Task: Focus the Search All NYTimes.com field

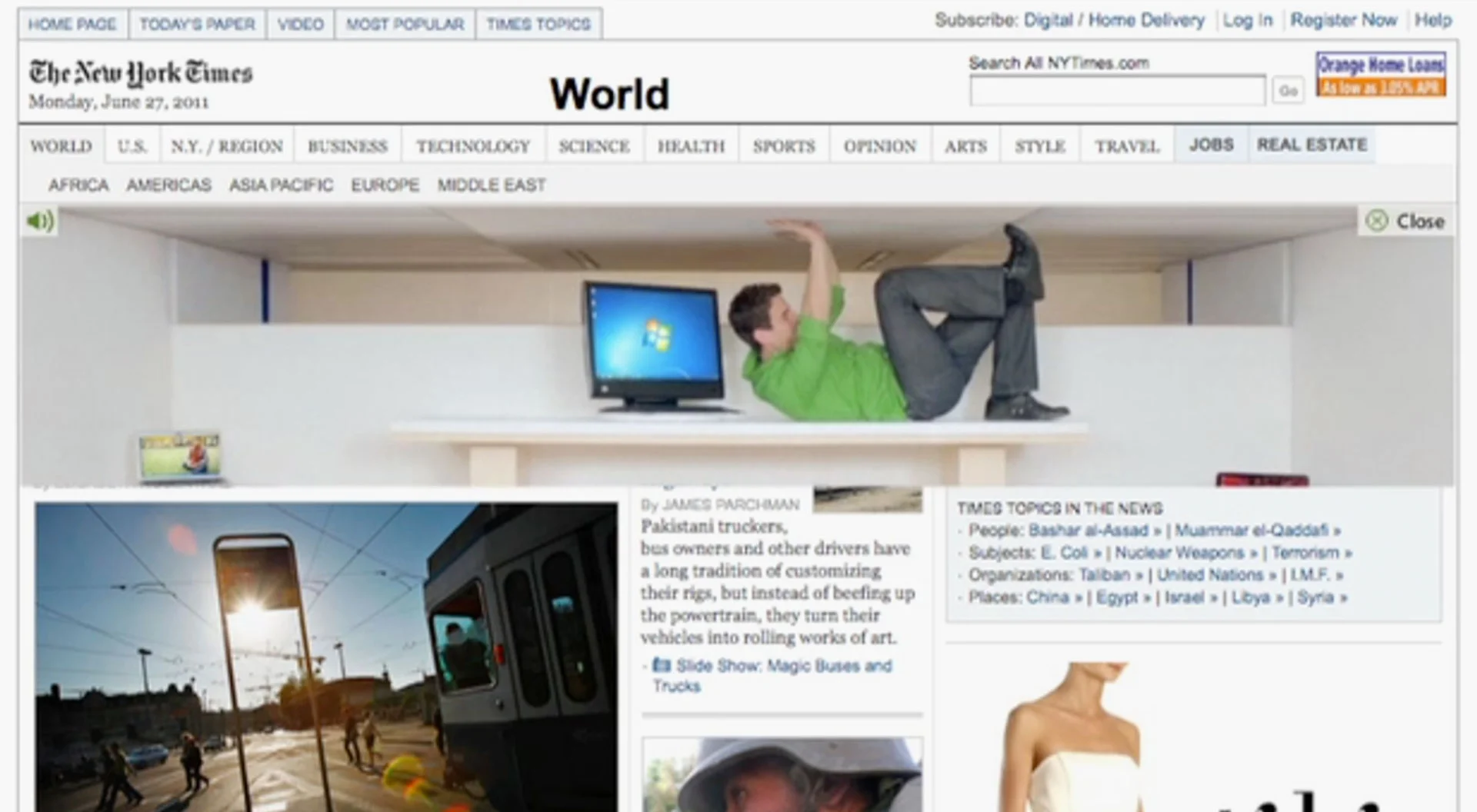Action: (x=1117, y=91)
